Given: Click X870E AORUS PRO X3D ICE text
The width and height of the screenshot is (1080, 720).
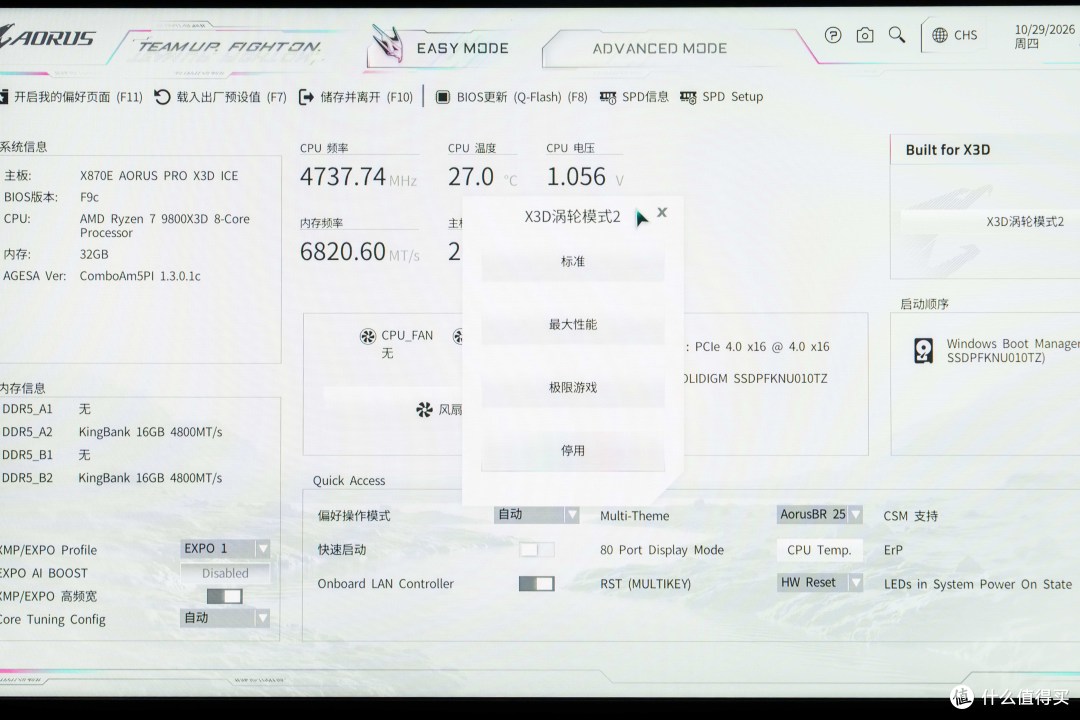Looking at the screenshot, I should [x=158, y=176].
